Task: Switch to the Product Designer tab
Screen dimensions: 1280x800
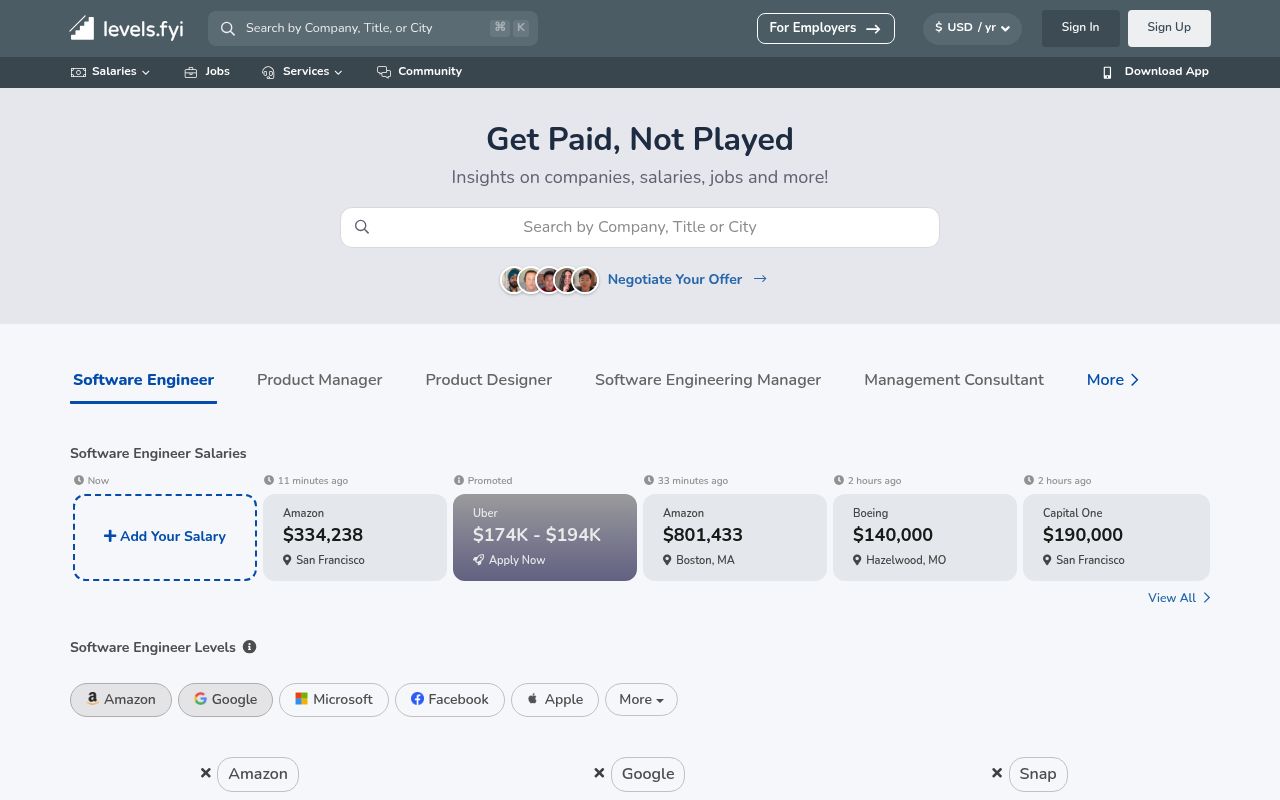Action: pos(489,380)
